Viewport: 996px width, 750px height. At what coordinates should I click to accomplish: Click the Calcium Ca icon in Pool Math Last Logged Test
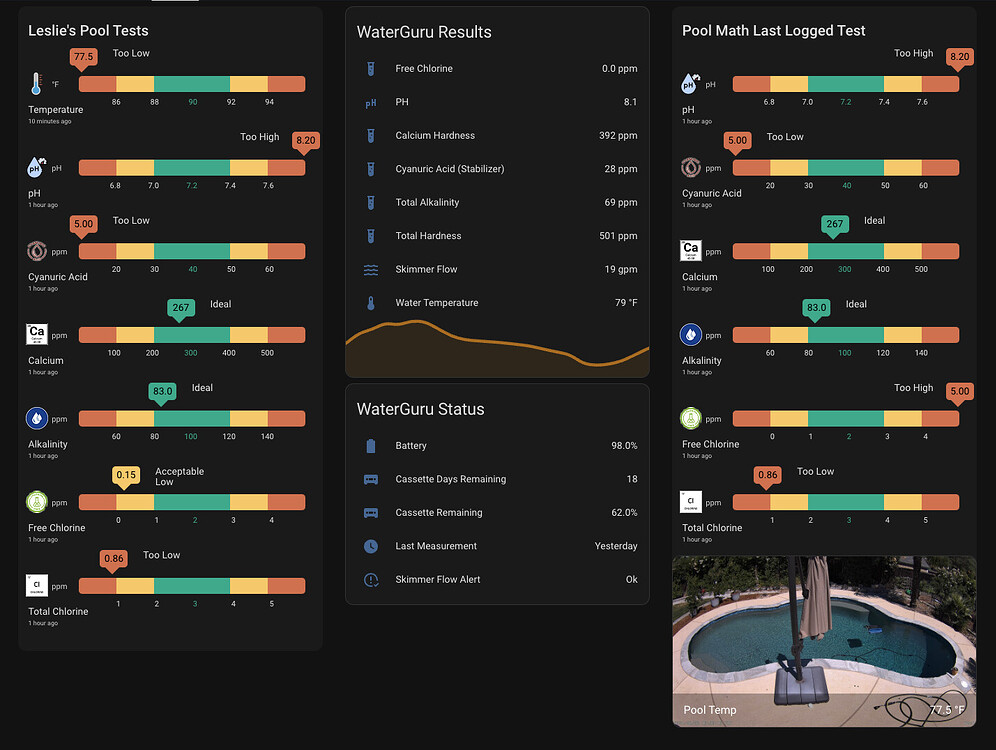pyautogui.click(x=690, y=251)
